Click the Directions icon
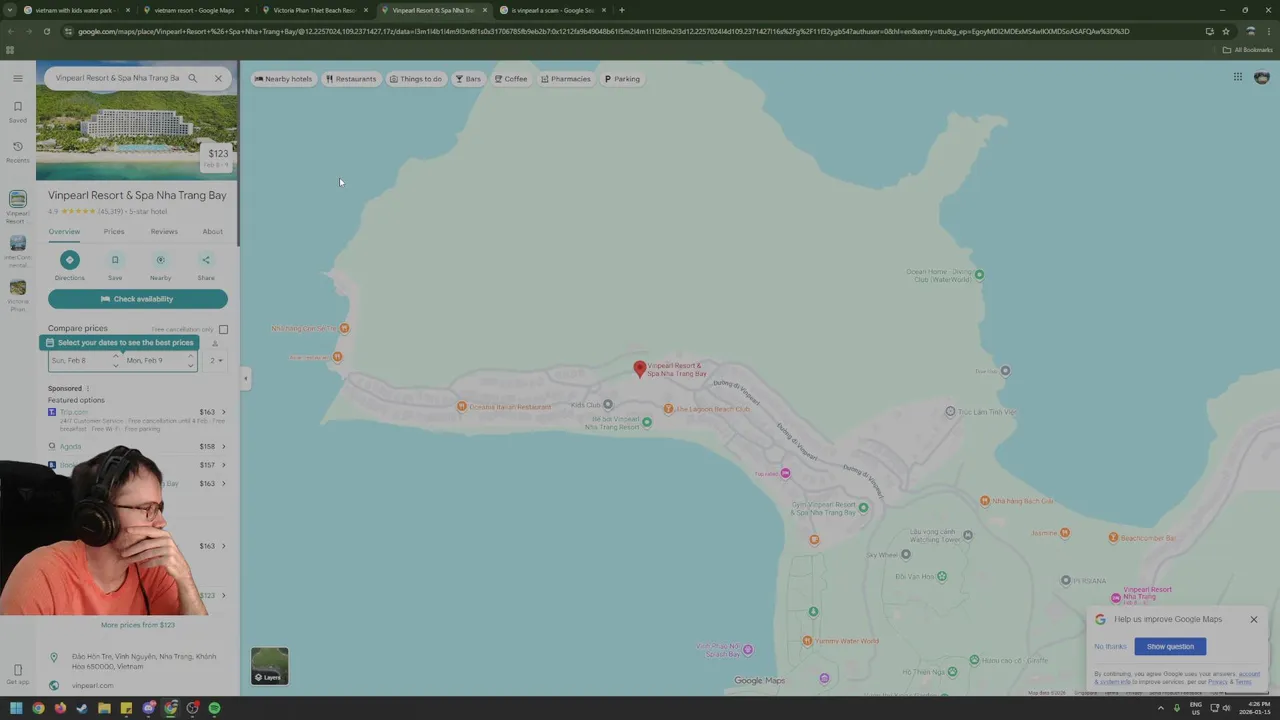 pos(69,260)
